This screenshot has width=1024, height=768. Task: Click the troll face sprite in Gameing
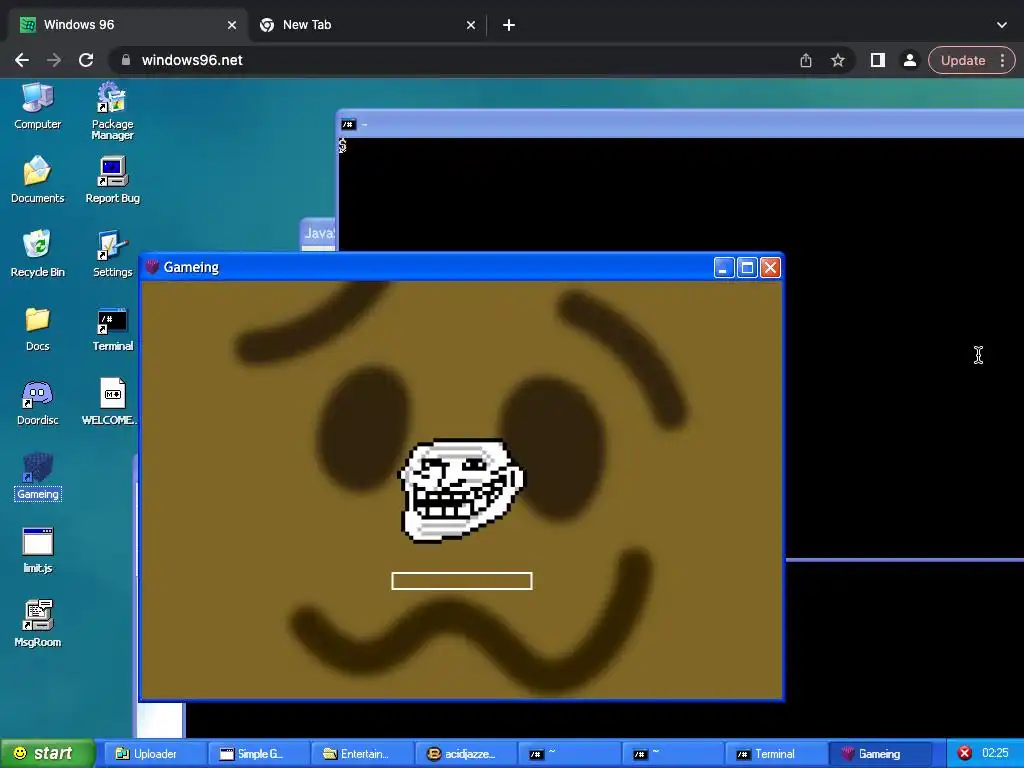tap(461, 490)
